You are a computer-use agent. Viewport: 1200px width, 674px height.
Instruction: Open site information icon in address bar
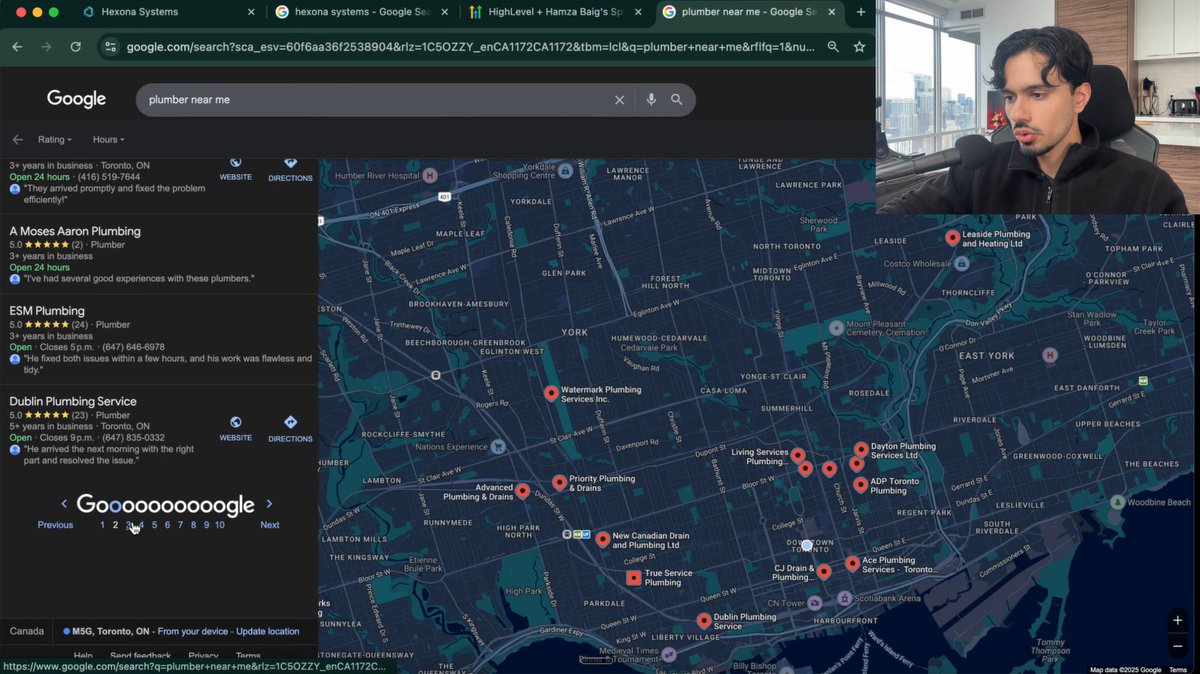click(111, 47)
